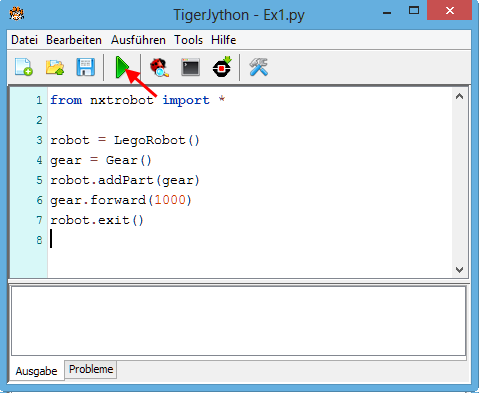Minimize the TigerJython window
The height and width of the screenshot is (393, 479).
tap(387, 13)
